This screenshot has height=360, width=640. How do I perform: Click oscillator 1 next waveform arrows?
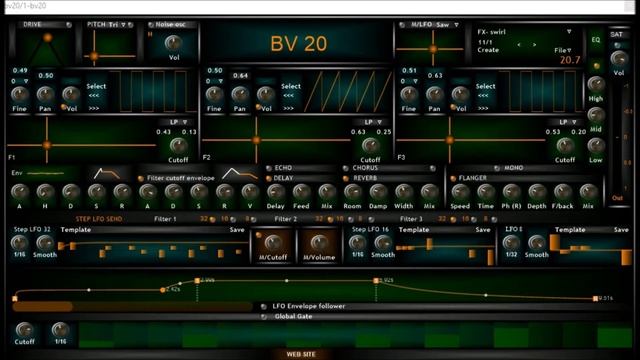(94, 109)
